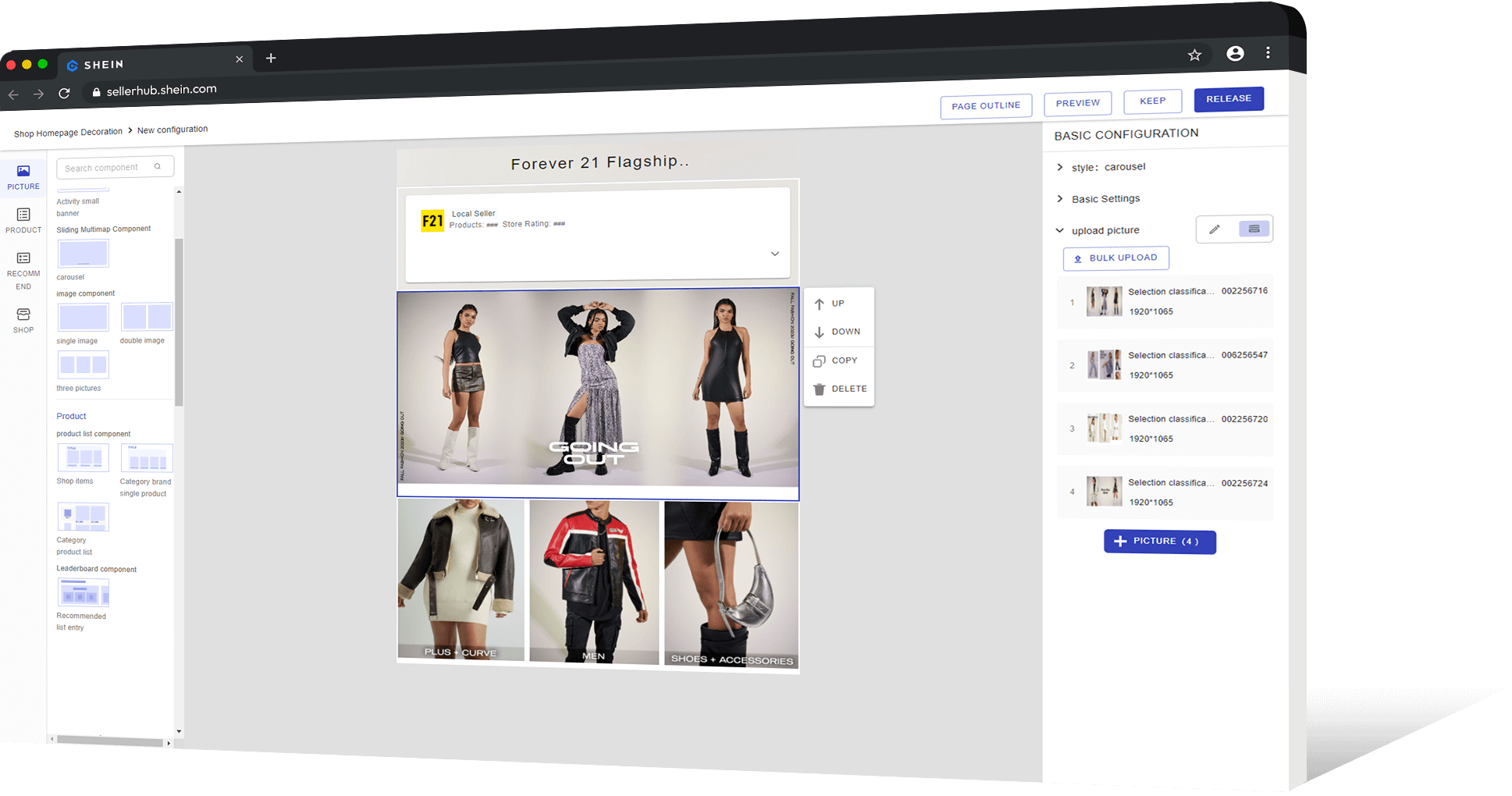Reload the page with the refresh icon

point(65,93)
